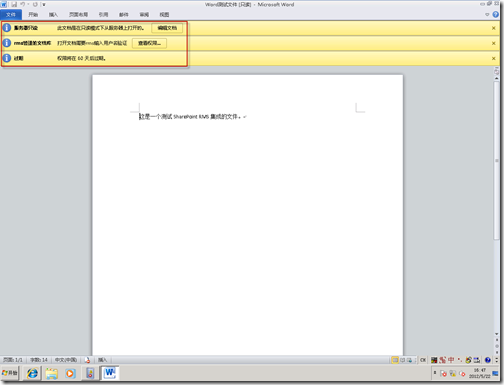This screenshot has height=385, width=504.
Task: Click the language bar help question mark
Action: point(488,360)
